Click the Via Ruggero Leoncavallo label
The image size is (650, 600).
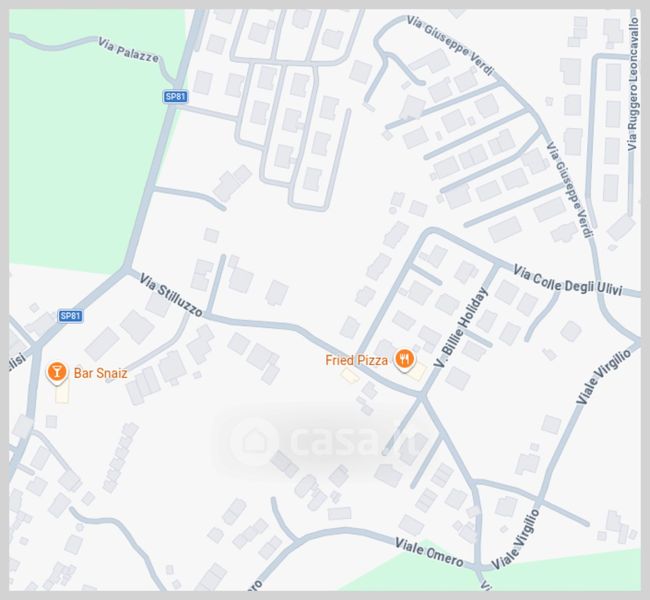[x=633, y=85]
